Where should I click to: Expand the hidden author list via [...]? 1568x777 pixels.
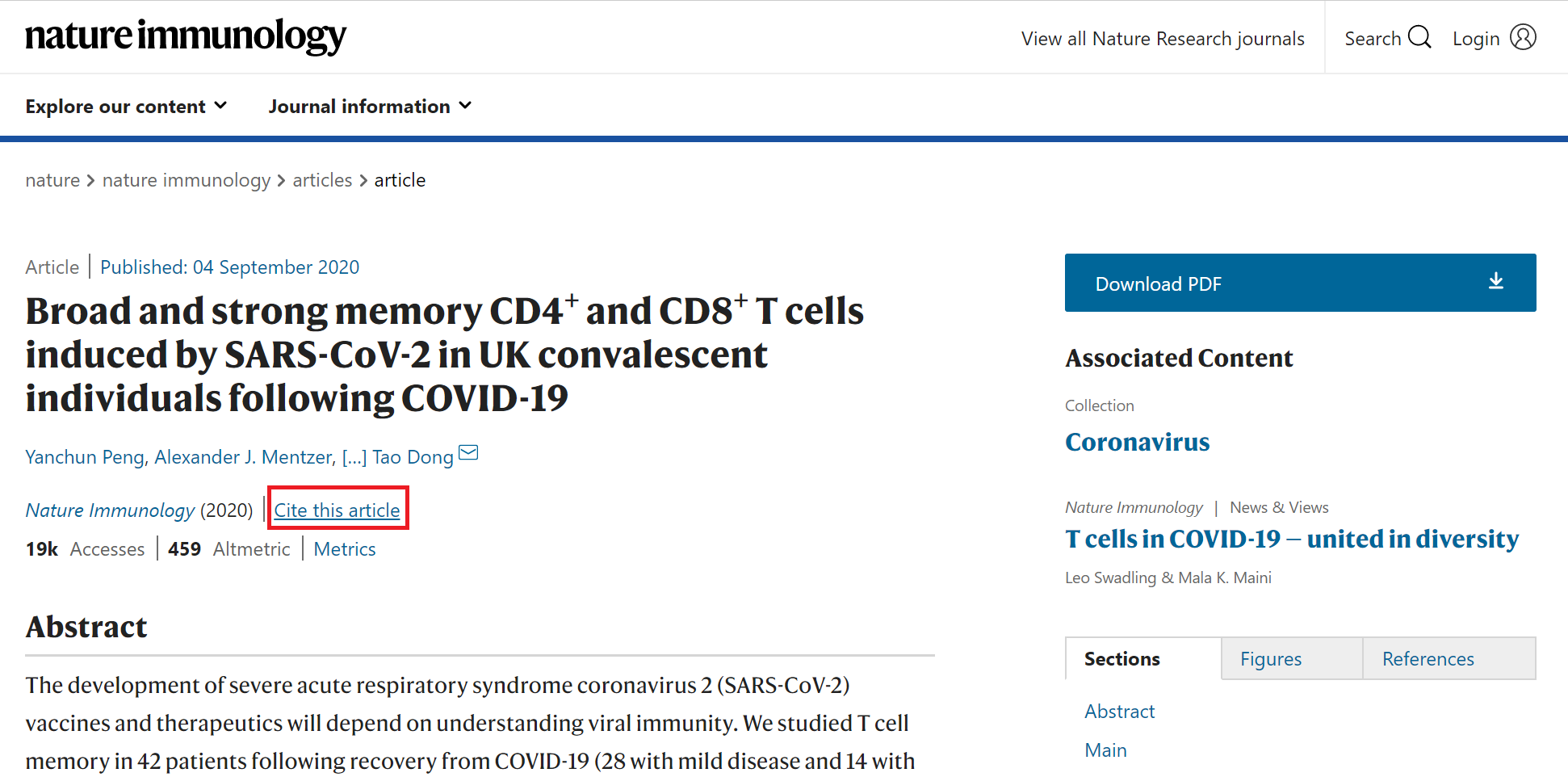[x=354, y=457]
